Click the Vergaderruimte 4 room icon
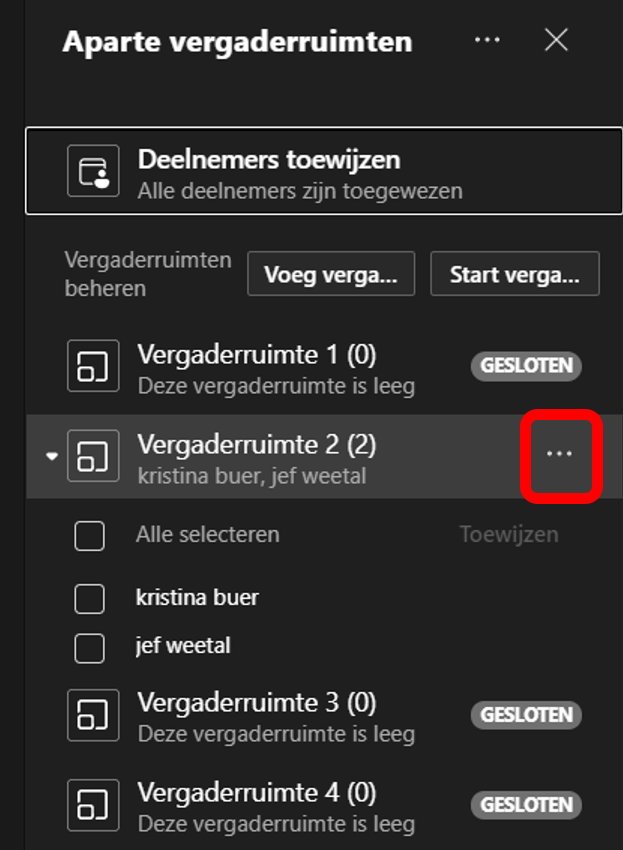 (x=93, y=804)
